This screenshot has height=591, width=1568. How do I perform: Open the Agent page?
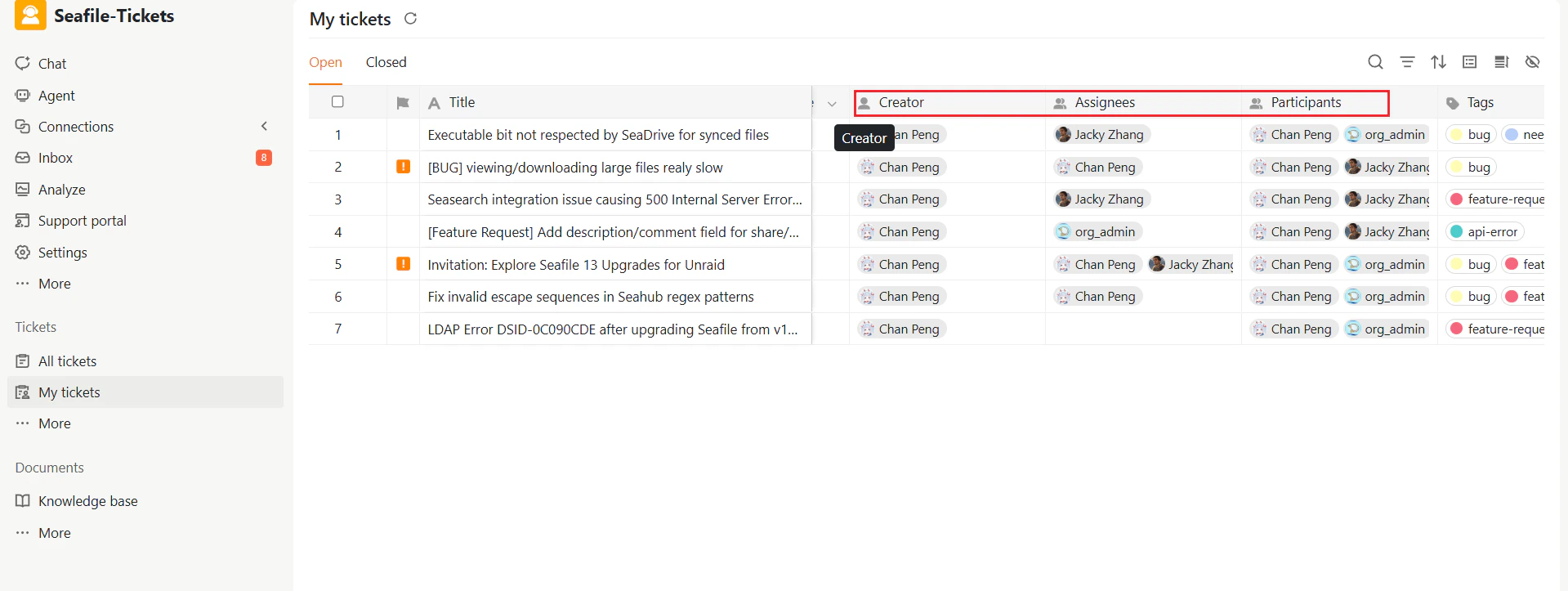point(56,96)
